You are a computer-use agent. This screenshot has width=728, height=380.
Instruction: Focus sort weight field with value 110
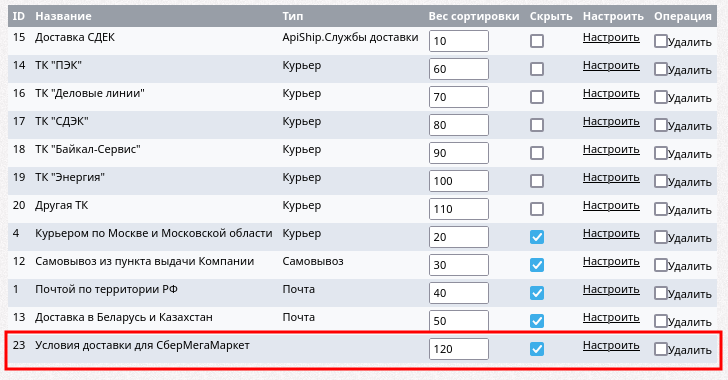[459, 209]
